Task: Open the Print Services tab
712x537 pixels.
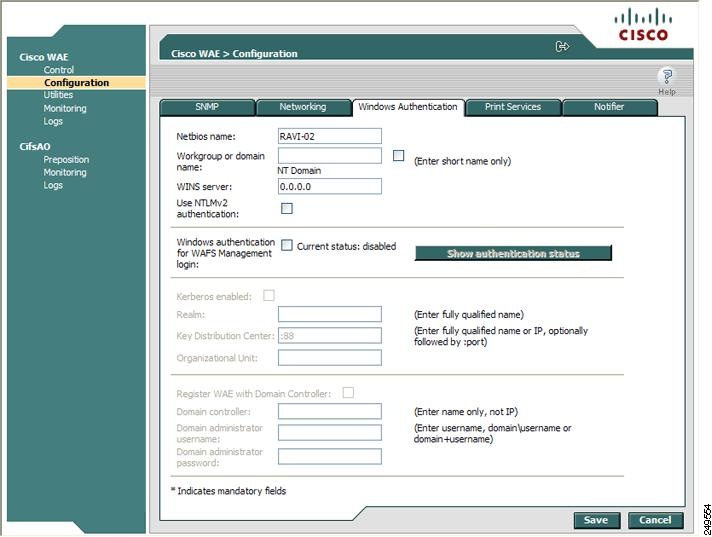Action: click(513, 107)
